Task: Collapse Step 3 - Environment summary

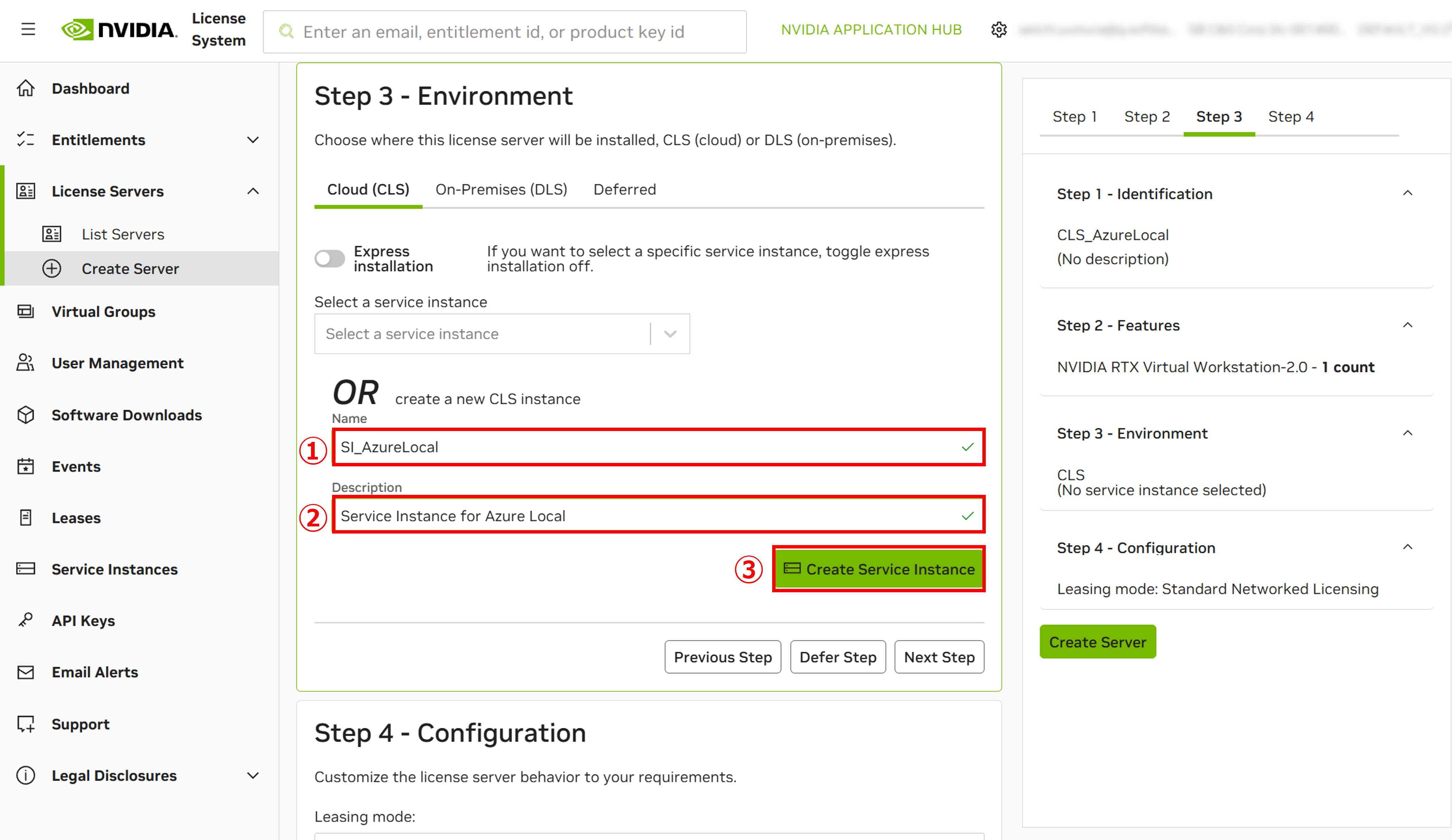Action: point(1408,433)
